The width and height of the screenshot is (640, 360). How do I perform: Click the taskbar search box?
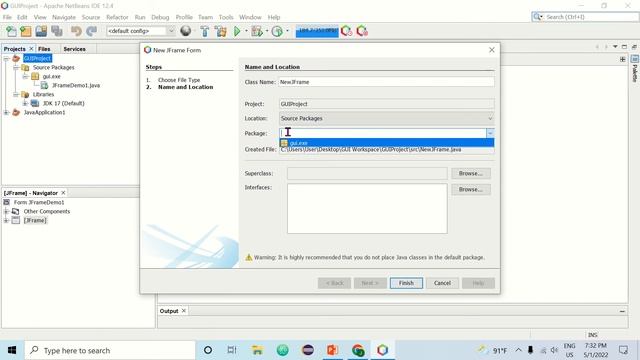coord(110,350)
